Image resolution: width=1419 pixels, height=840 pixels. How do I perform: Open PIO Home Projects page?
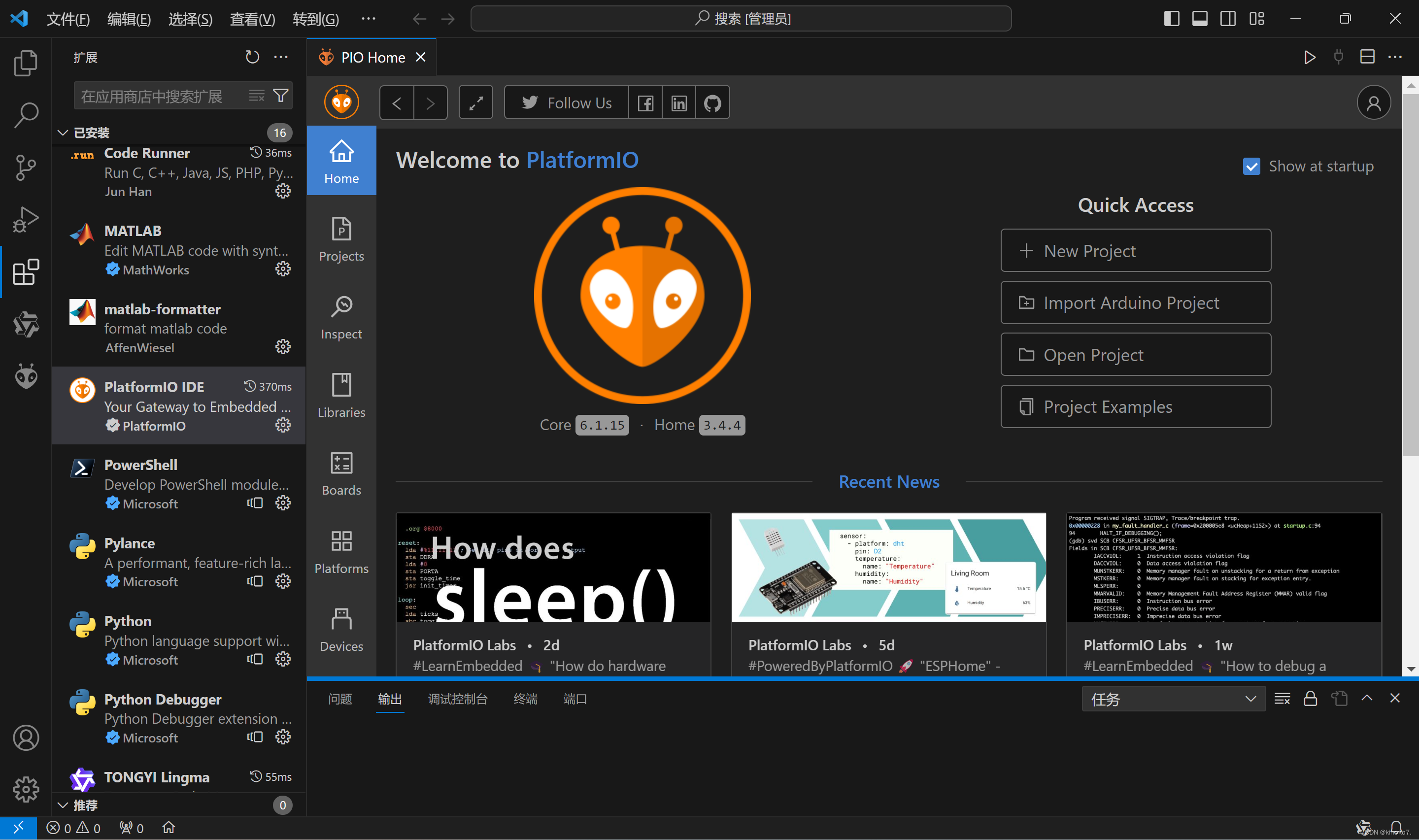(341, 240)
